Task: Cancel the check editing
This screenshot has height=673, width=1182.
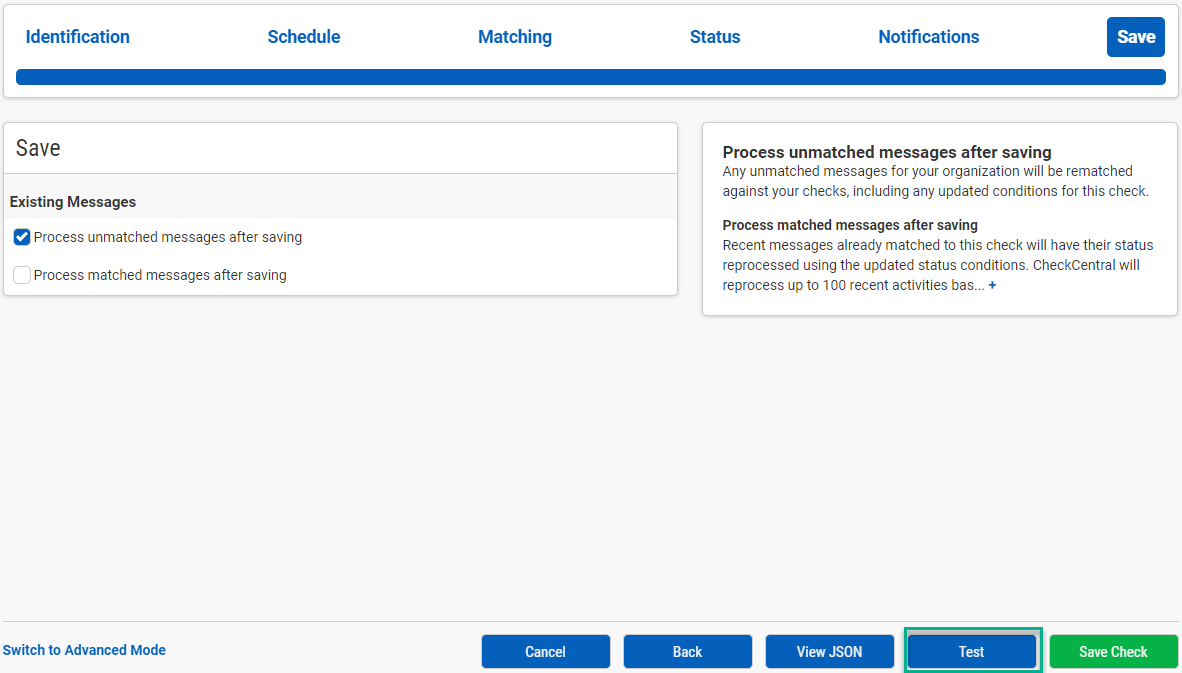Action: (545, 651)
